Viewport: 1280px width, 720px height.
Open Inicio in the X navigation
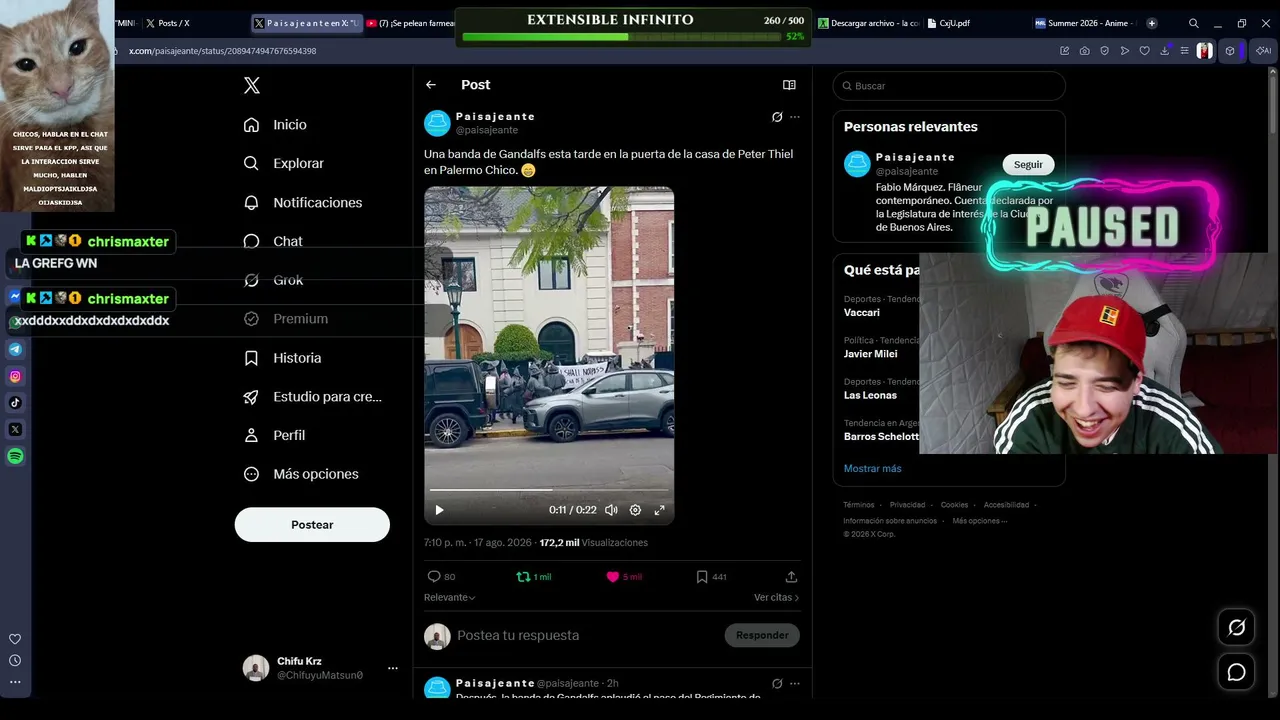(x=275, y=125)
